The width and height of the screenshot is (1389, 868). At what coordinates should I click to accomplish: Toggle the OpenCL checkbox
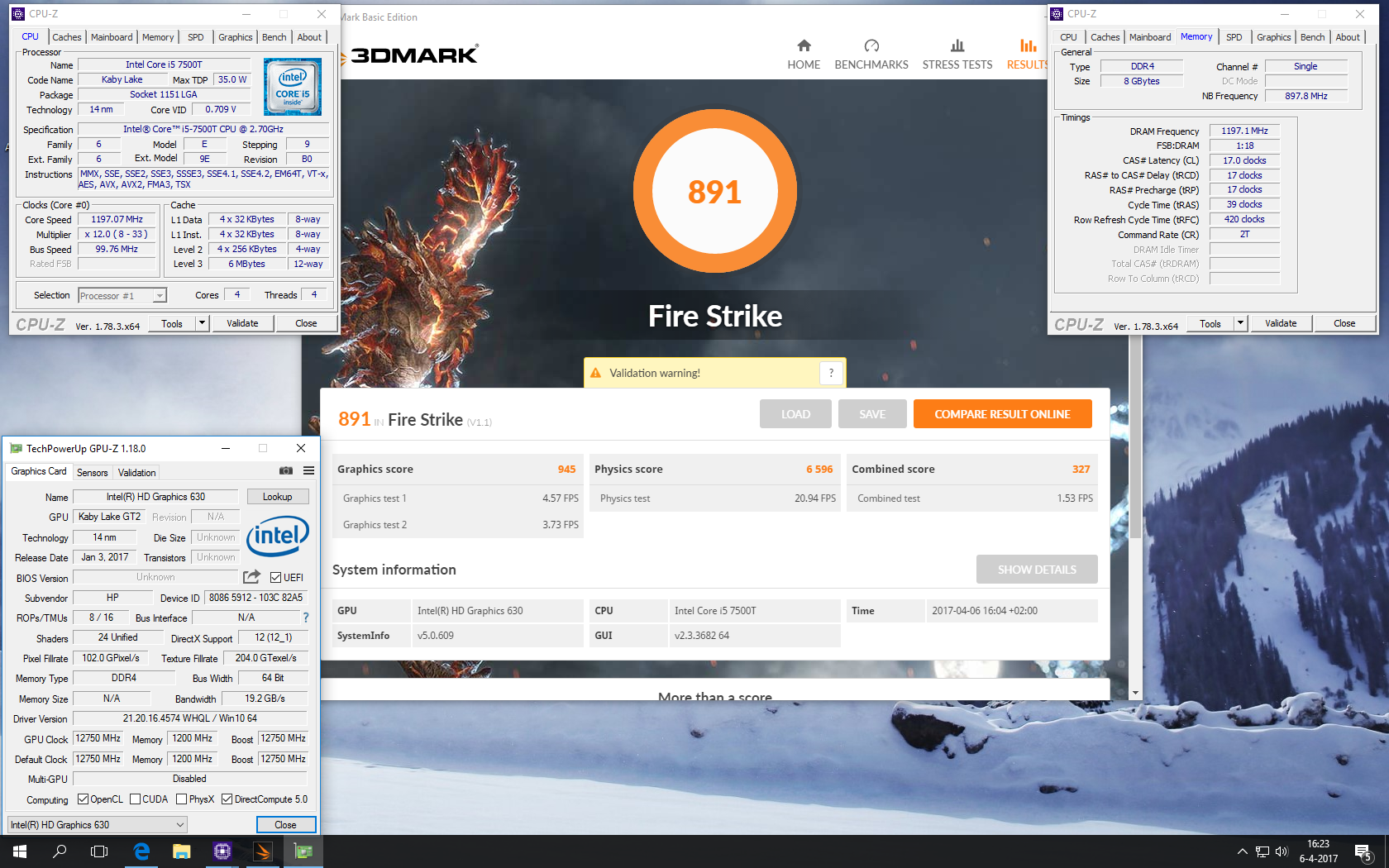tap(83, 799)
